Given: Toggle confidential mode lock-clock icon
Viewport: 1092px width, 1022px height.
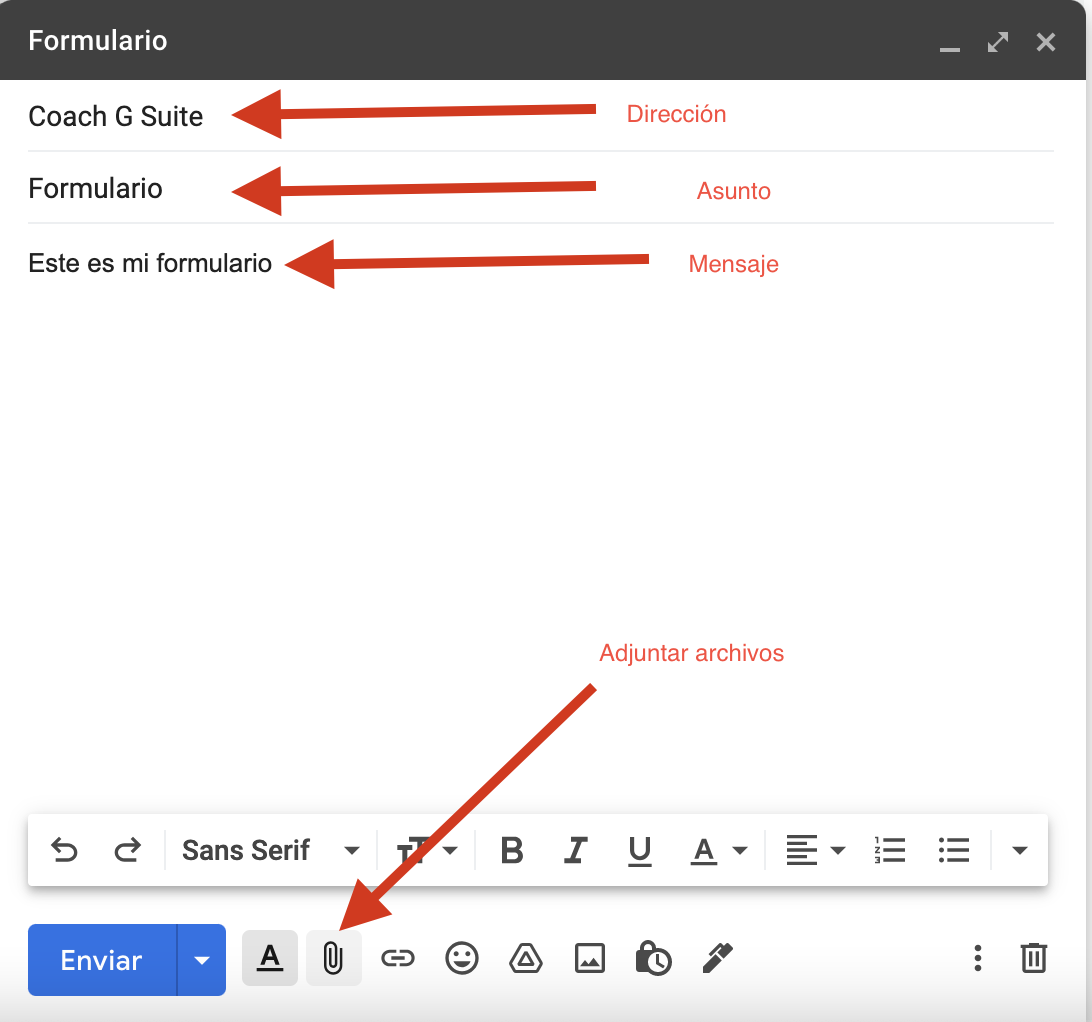Looking at the screenshot, I should tap(653, 958).
